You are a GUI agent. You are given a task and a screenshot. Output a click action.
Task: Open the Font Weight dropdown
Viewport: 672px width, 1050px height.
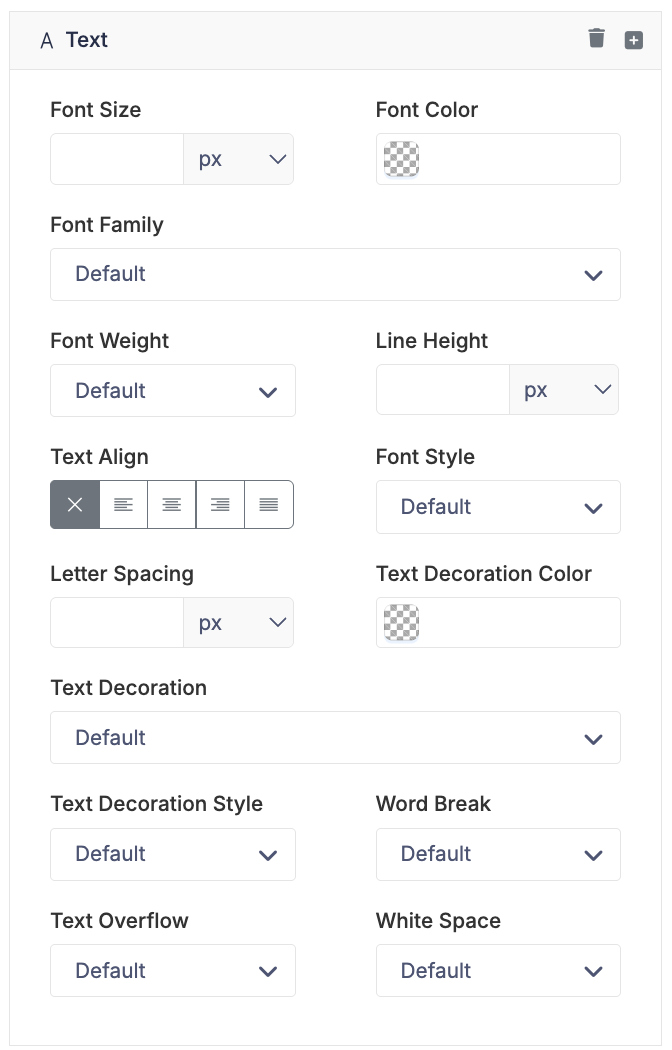(172, 390)
